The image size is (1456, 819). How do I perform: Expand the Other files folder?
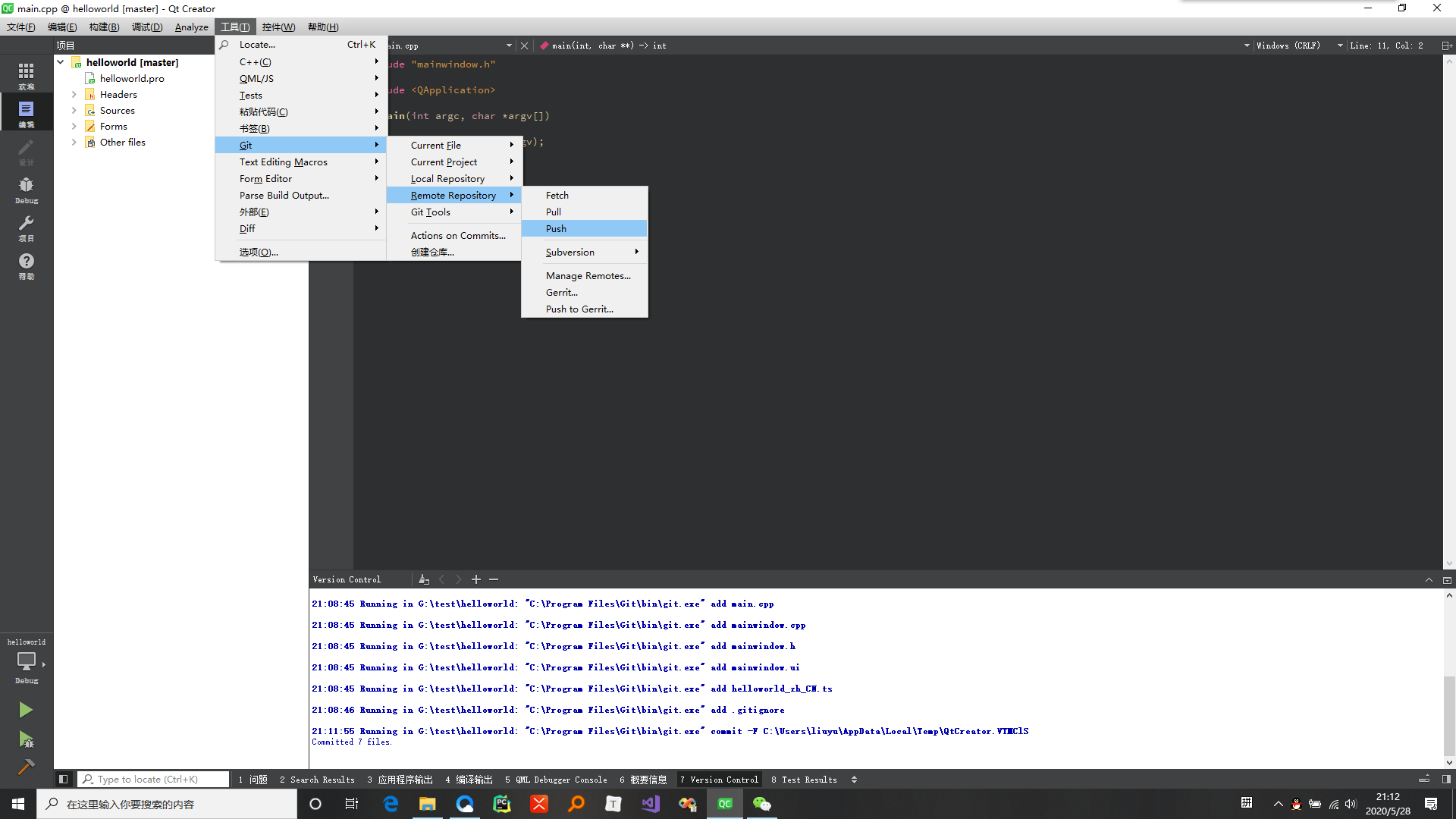point(74,143)
